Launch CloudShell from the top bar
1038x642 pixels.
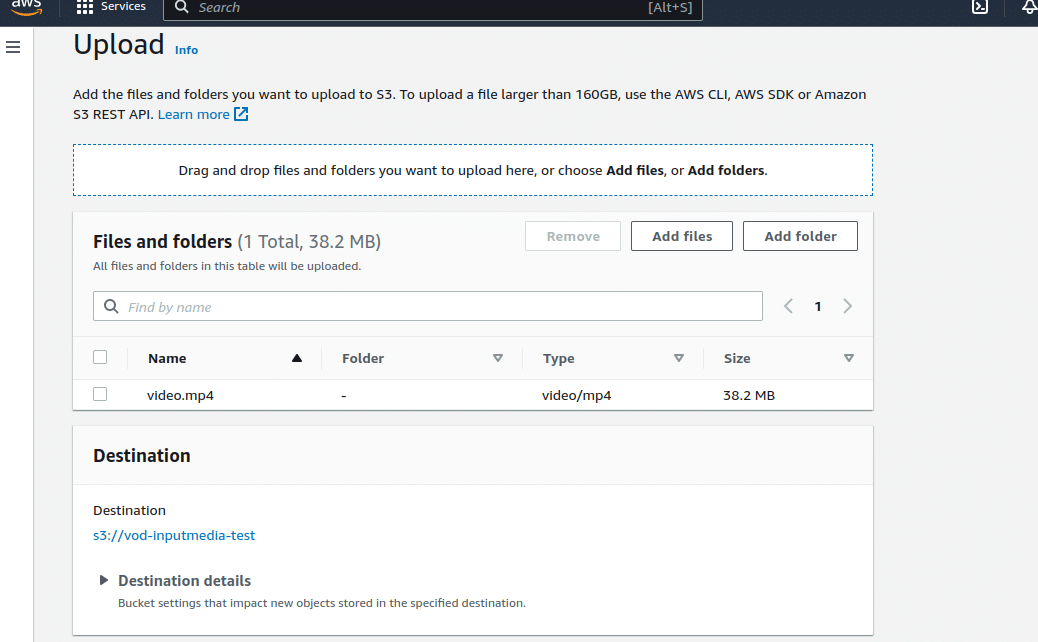(x=980, y=7)
